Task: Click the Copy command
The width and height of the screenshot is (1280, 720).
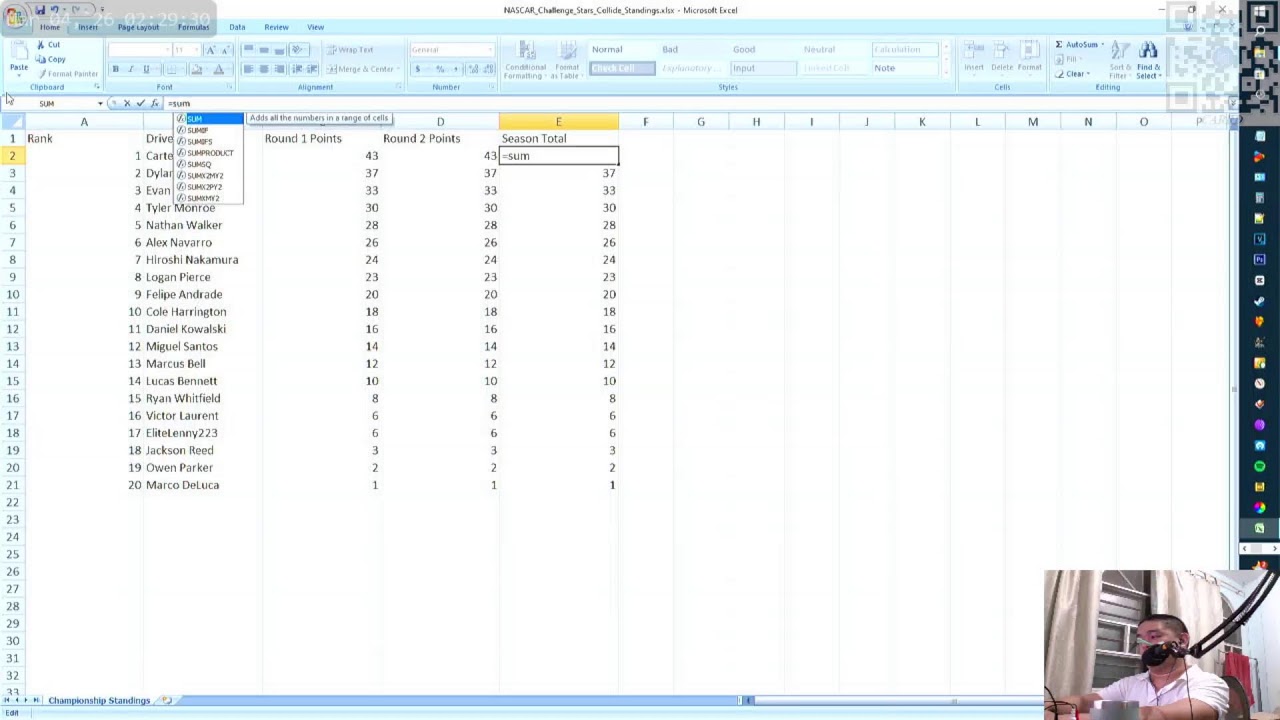Action: tap(51, 59)
